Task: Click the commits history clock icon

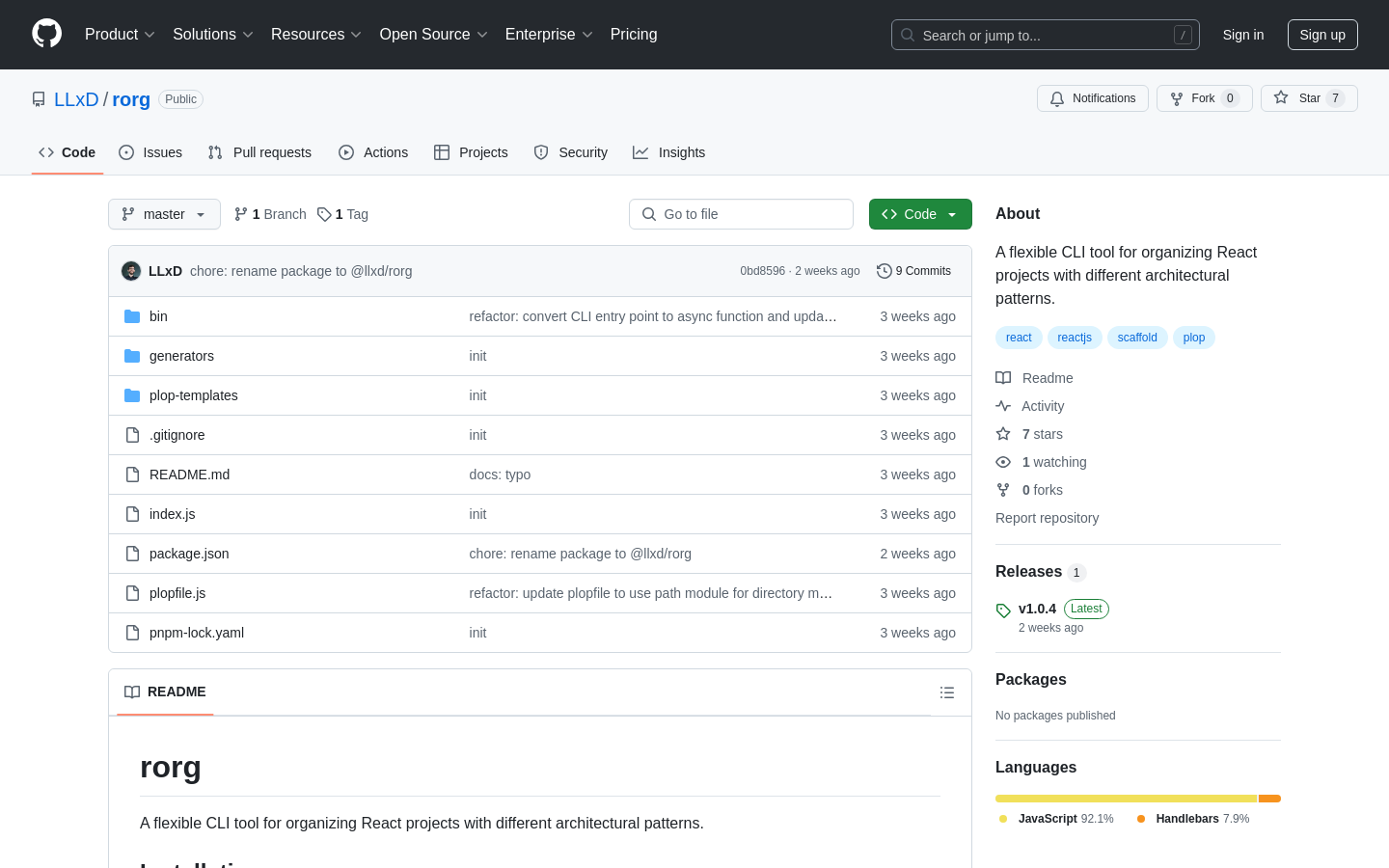Action: pos(884,271)
